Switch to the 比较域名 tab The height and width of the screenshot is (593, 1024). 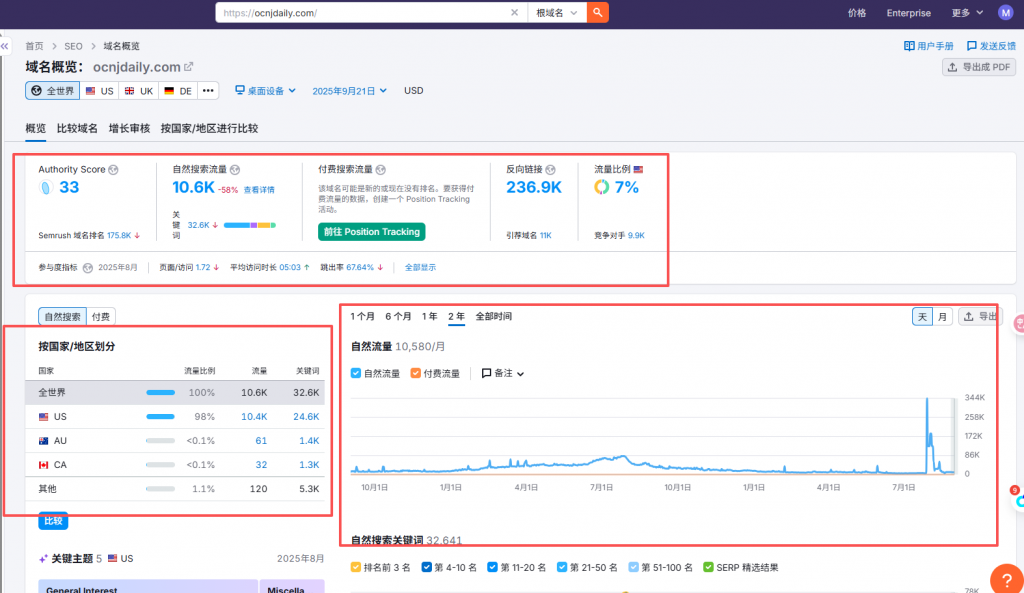point(77,128)
